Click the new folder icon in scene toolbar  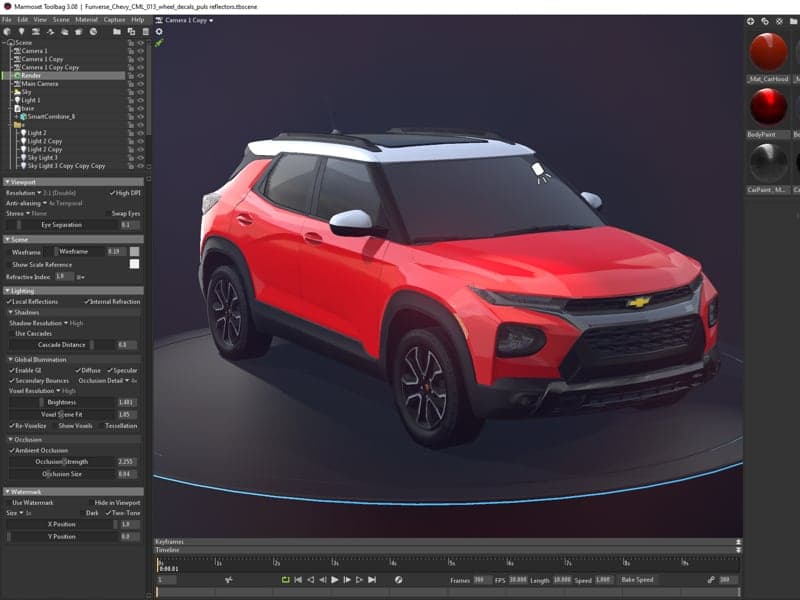tap(117, 32)
